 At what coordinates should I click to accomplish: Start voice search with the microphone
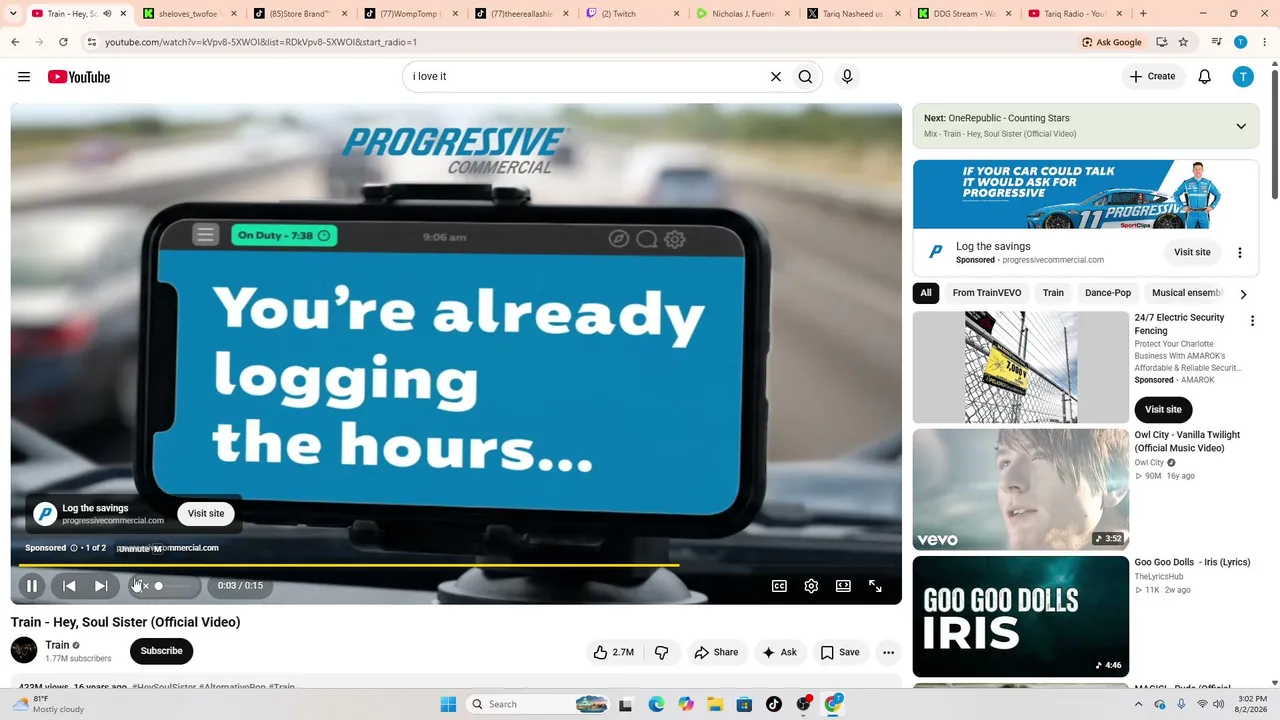(847, 77)
